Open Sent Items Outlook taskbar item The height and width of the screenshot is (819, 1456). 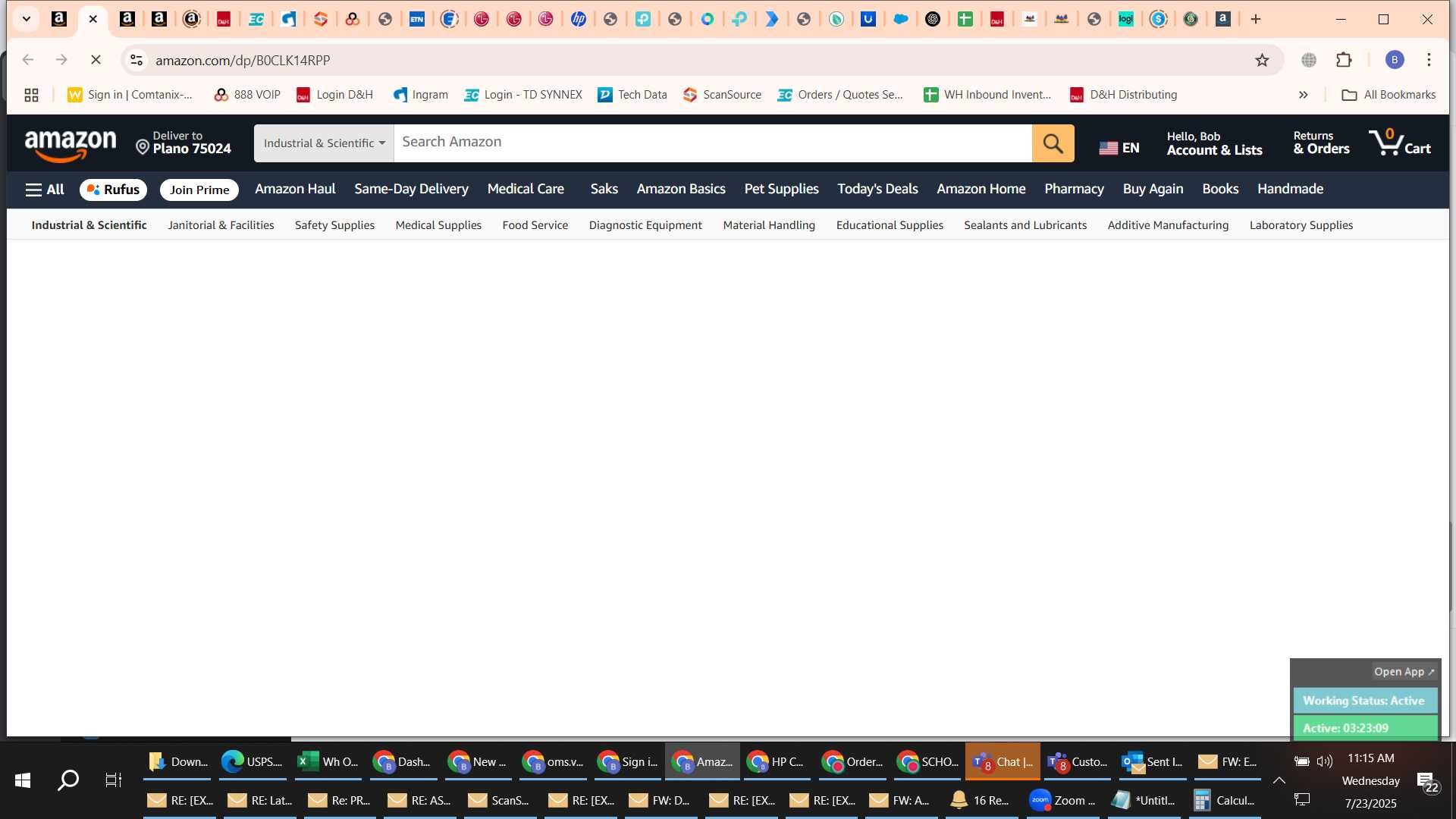point(1153,761)
